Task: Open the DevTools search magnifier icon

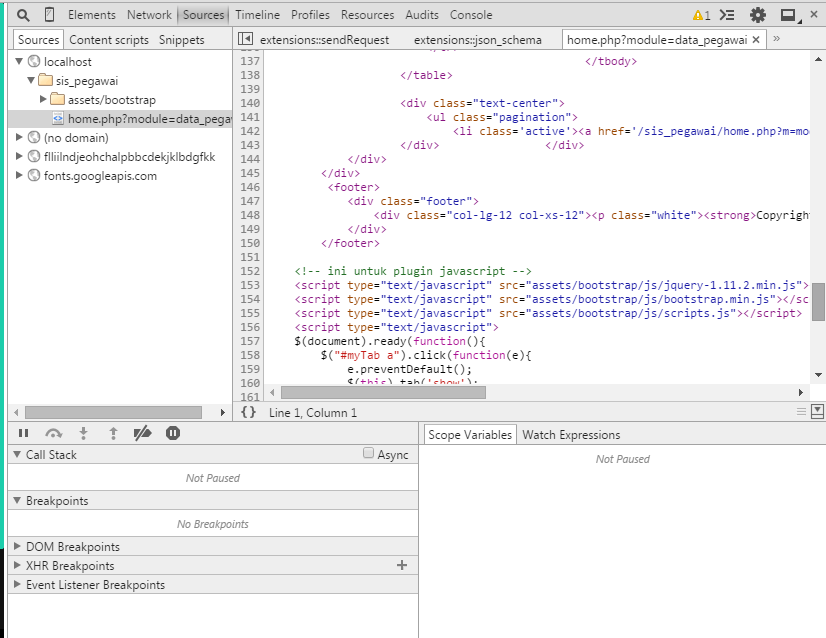Action: click(x=23, y=15)
